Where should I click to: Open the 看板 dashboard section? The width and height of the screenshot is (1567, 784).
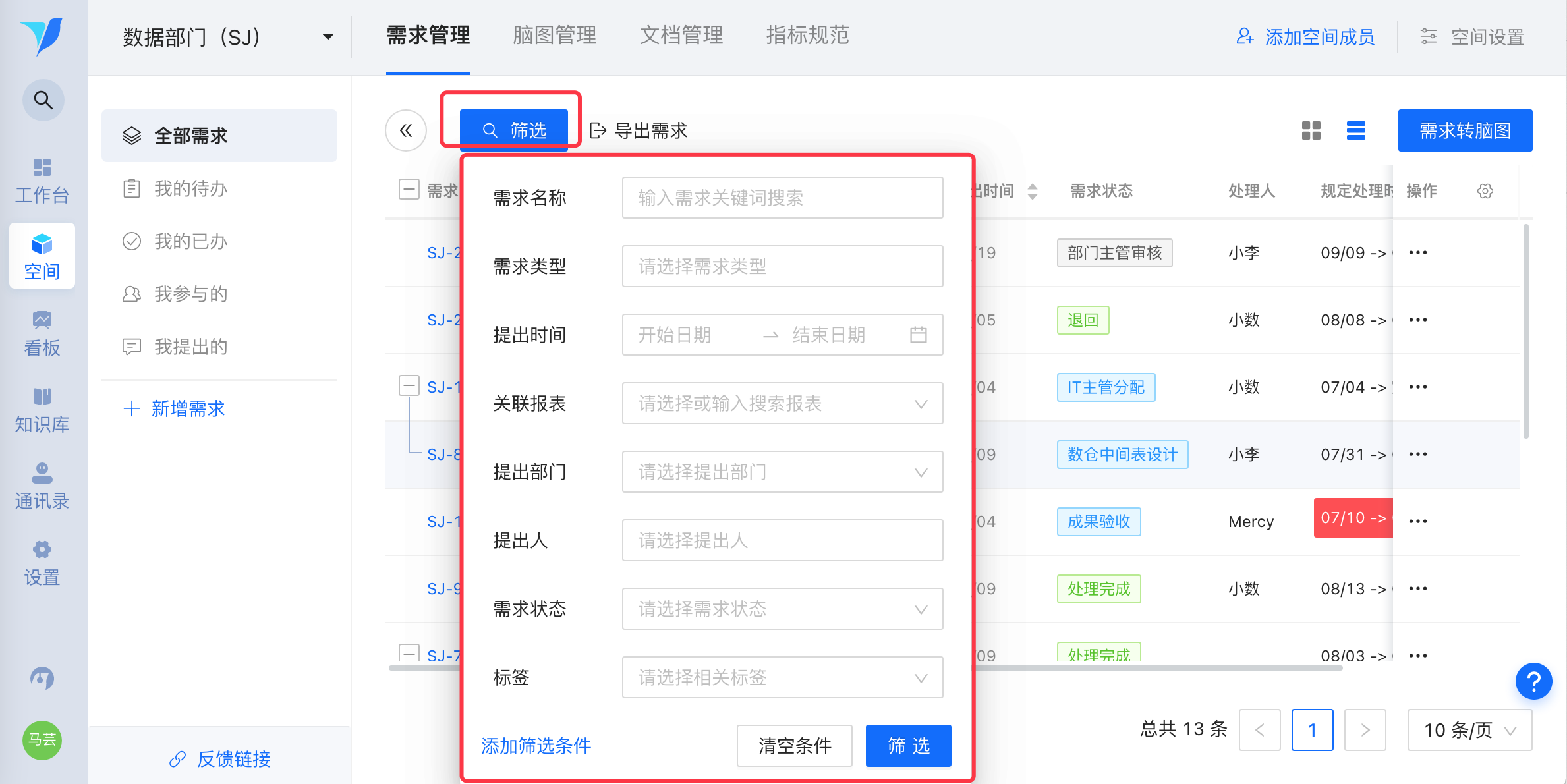pos(42,334)
